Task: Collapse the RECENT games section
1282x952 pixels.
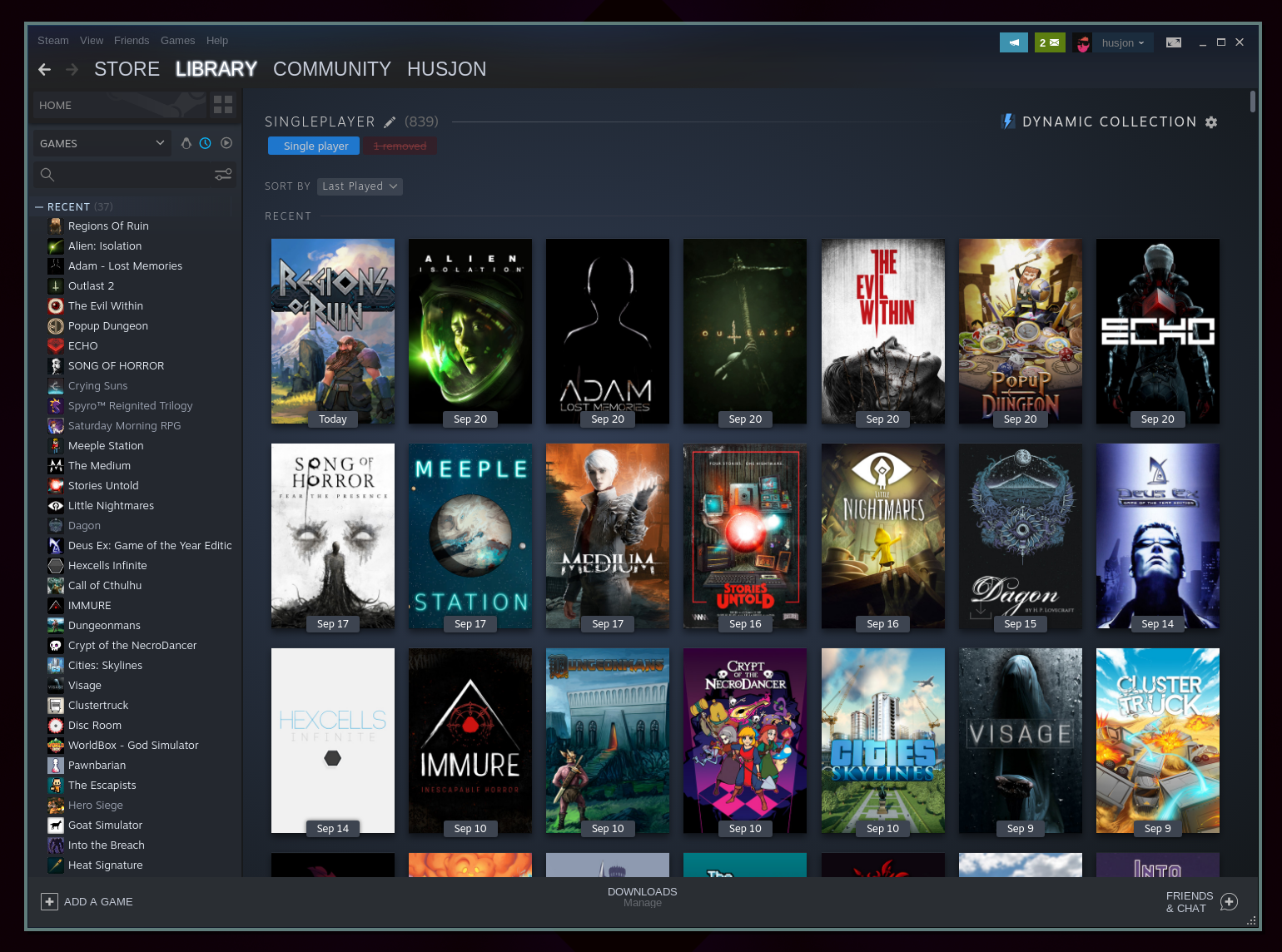Action: click(38, 206)
